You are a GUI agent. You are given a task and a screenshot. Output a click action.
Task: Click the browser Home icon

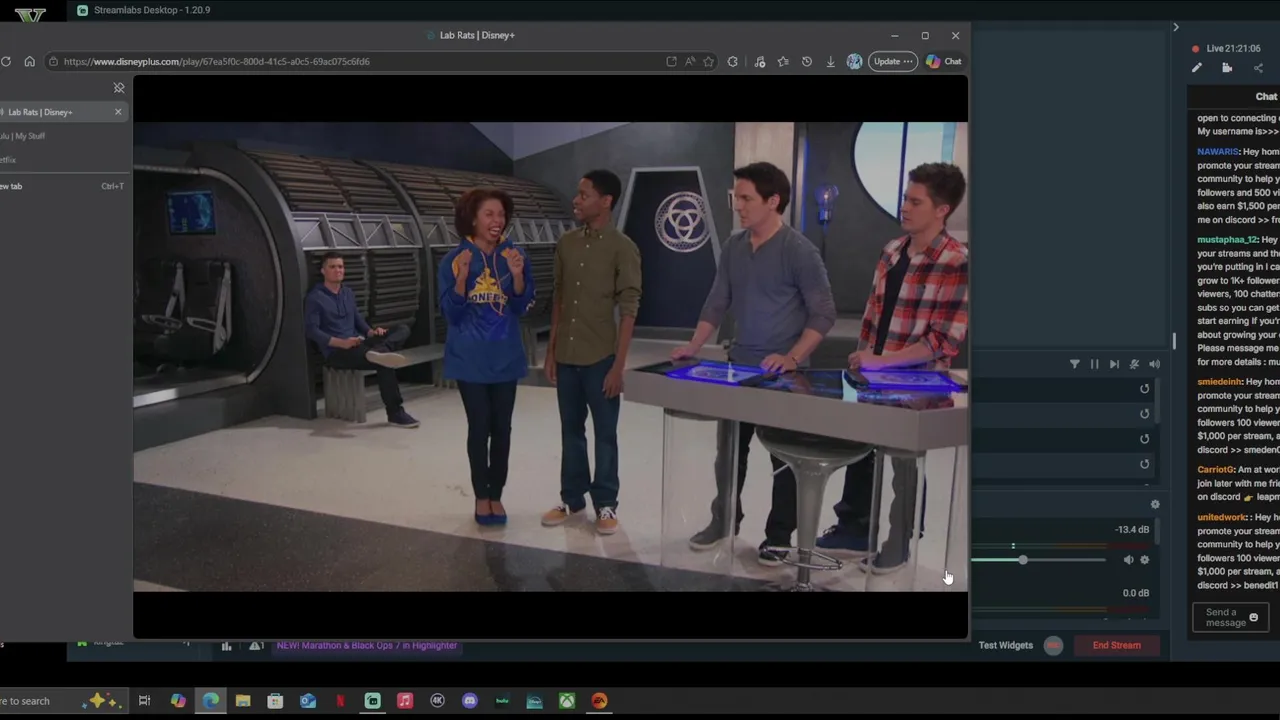tap(29, 61)
